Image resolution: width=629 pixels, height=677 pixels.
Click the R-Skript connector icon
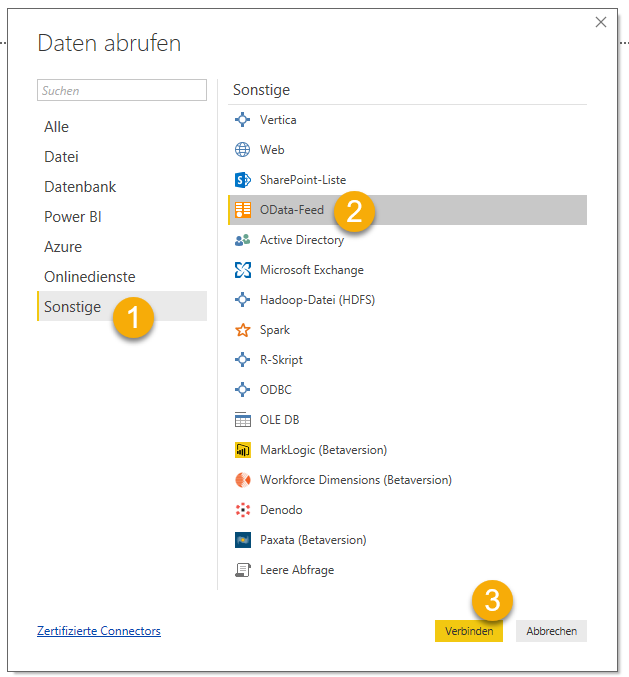(x=242, y=360)
